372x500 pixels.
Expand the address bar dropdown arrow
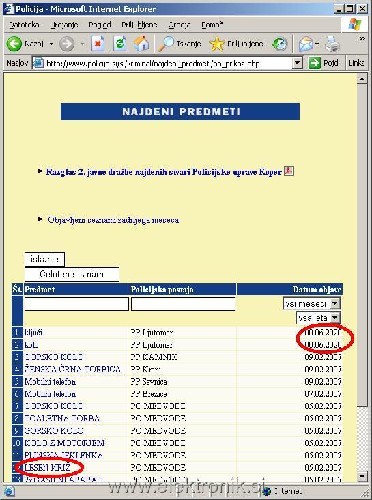[297, 63]
